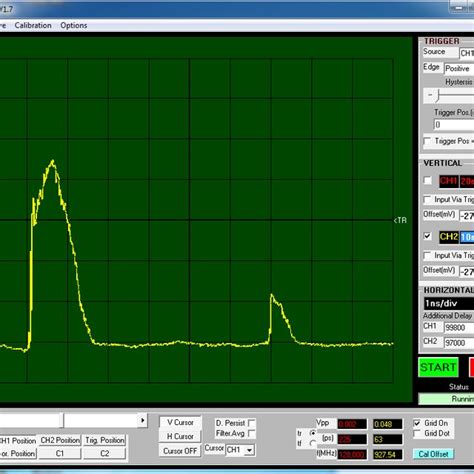Click the V Cursor button
Viewport: 474px width, 474px height.
pos(180,422)
